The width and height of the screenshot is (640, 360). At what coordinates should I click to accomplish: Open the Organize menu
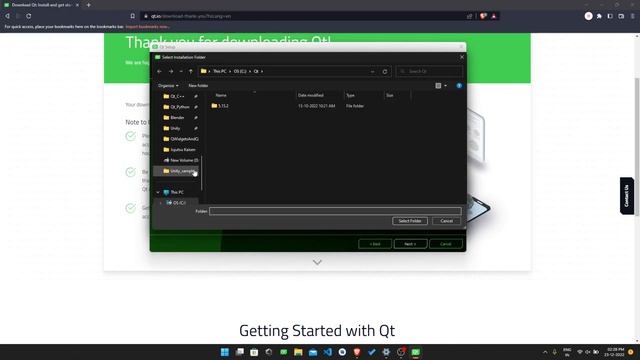[x=168, y=86]
